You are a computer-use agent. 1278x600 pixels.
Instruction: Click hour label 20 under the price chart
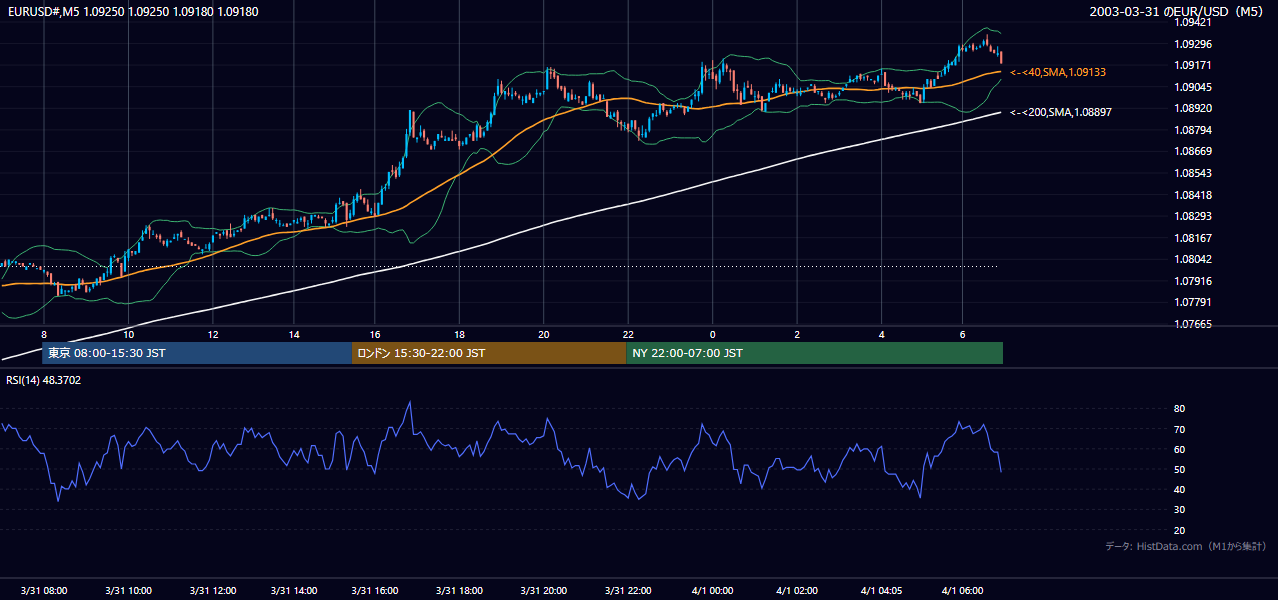click(543, 334)
